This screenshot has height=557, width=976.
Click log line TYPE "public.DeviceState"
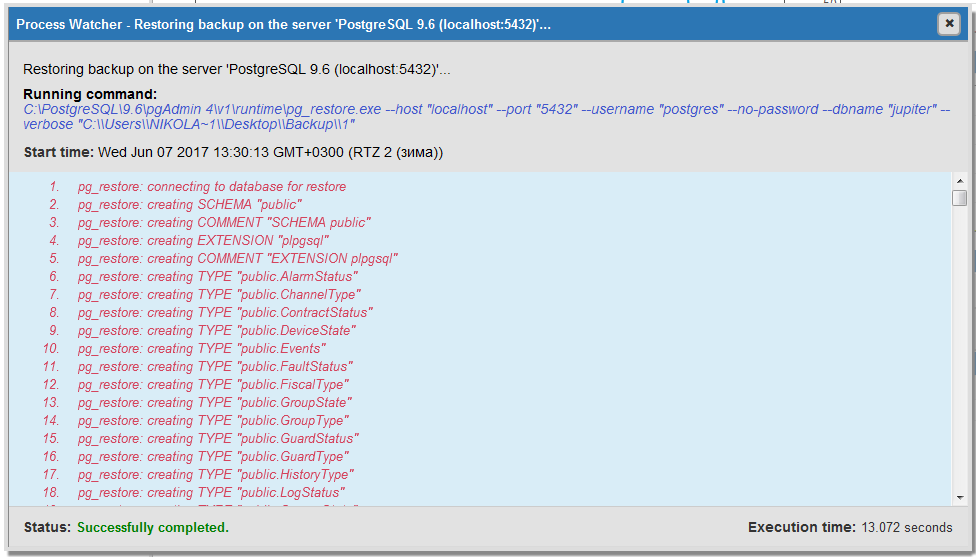coord(217,331)
